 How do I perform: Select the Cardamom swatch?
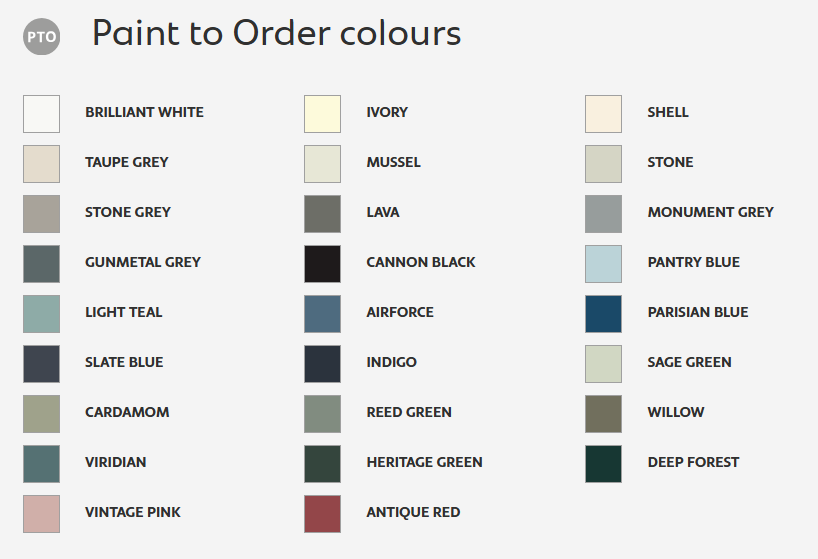pos(41,413)
